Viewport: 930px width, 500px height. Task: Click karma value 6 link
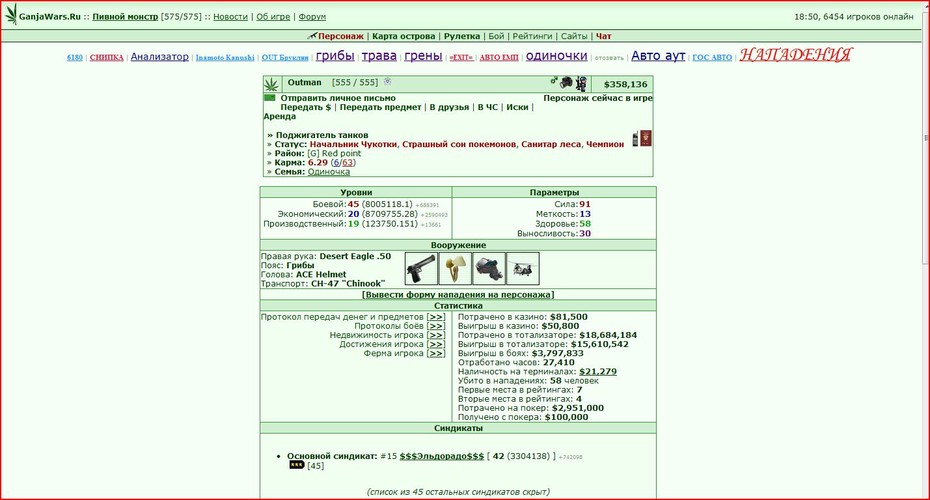(336, 163)
